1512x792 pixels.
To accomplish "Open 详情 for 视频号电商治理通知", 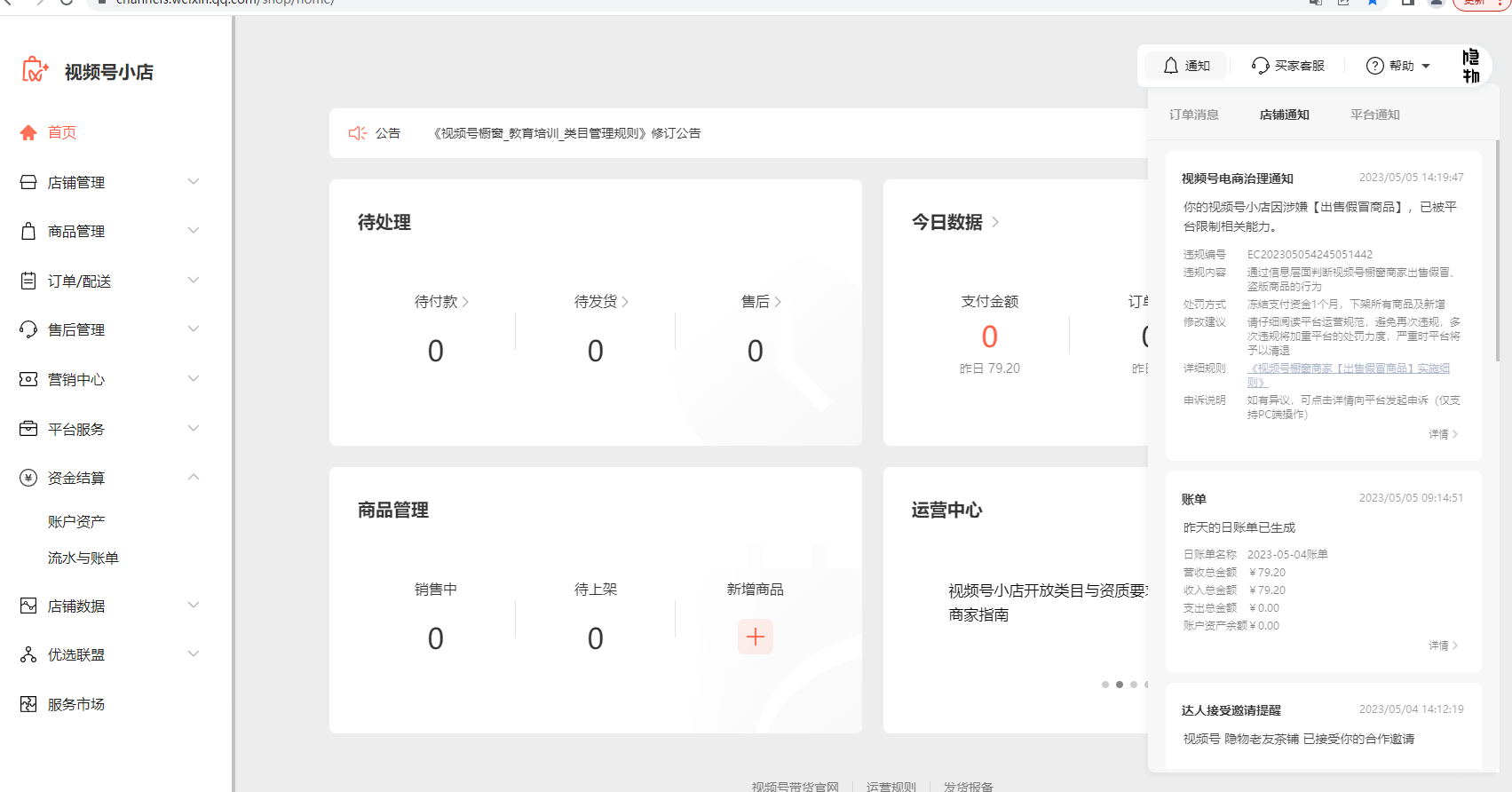I will (x=1443, y=434).
